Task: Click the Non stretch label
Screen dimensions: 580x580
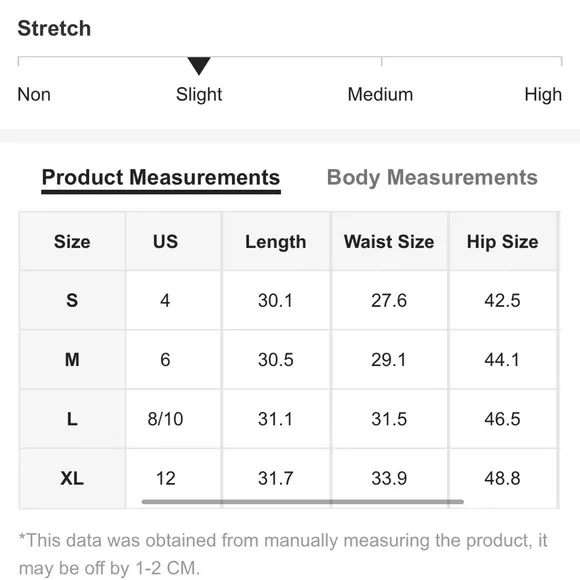Action: 34,94
